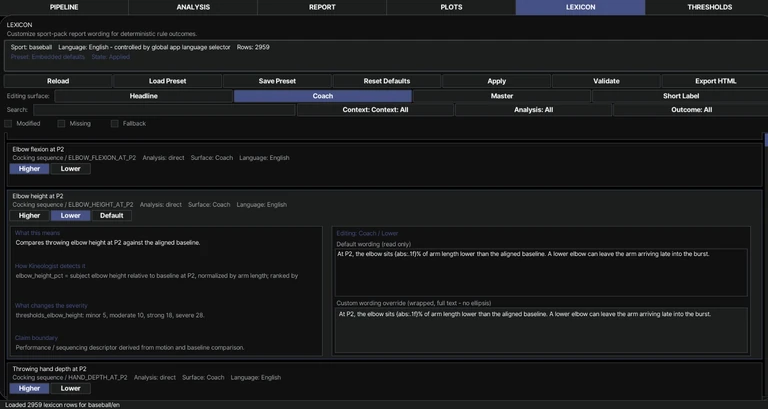Apply the lexicon changes
768x409 pixels.
(x=497, y=81)
